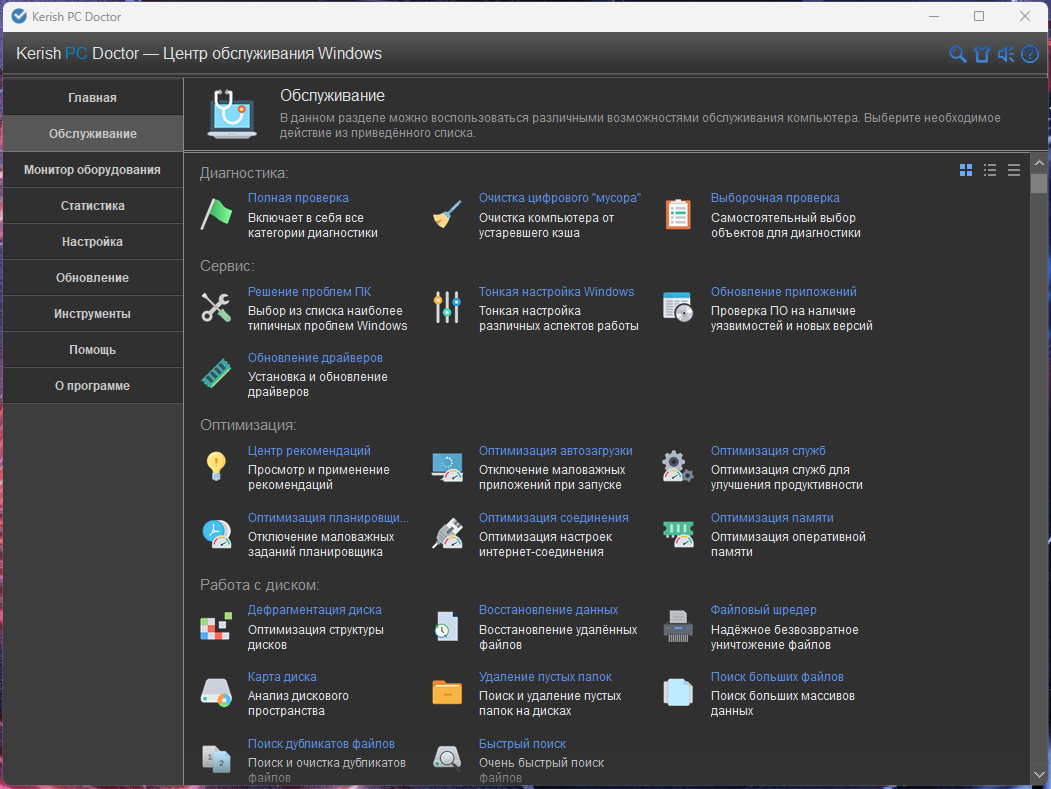This screenshot has height=789, width=1051.
Task: Click the clock icon for scheduler optimization
Action: 216,534
